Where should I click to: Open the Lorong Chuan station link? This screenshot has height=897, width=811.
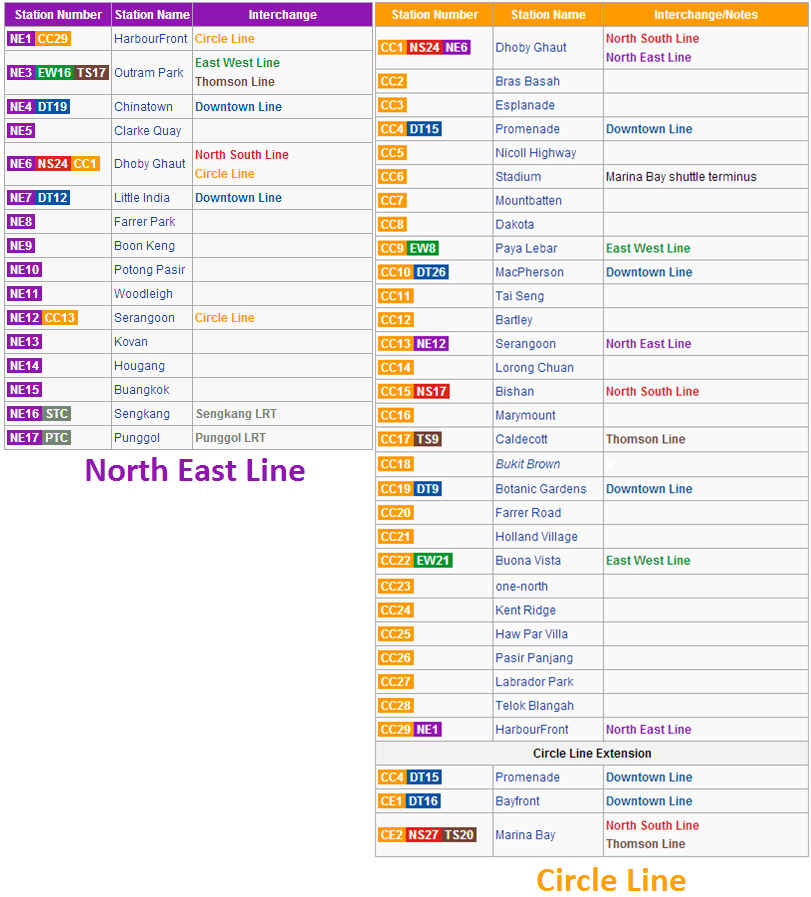pyautogui.click(x=534, y=368)
